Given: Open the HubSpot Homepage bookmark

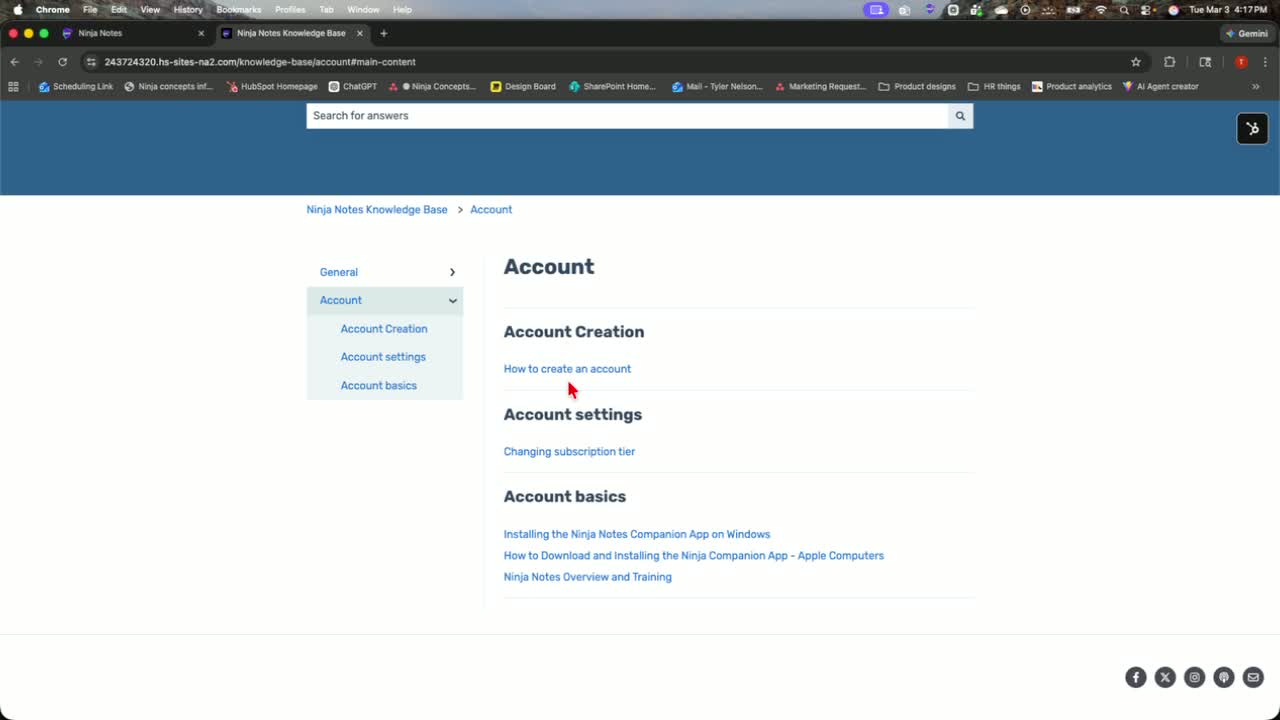Looking at the screenshot, I should pos(272,87).
